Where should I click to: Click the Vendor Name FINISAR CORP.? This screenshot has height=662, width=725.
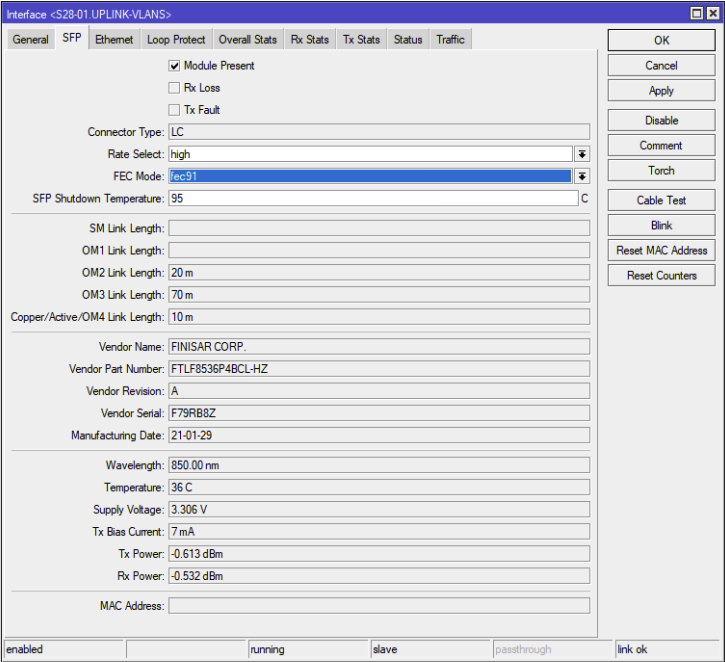(x=379, y=347)
